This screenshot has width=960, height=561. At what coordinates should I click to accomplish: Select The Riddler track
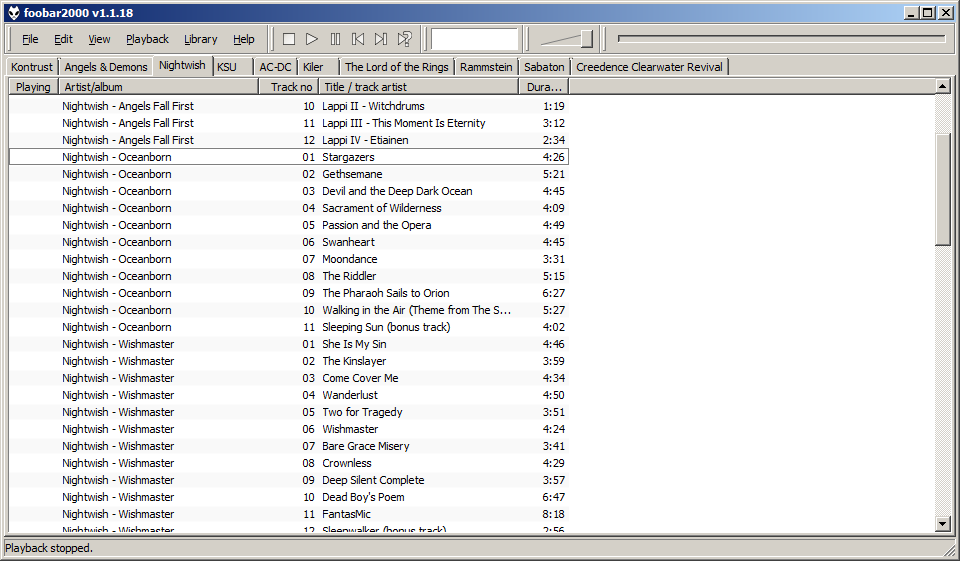pyautogui.click(x=289, y=276)
